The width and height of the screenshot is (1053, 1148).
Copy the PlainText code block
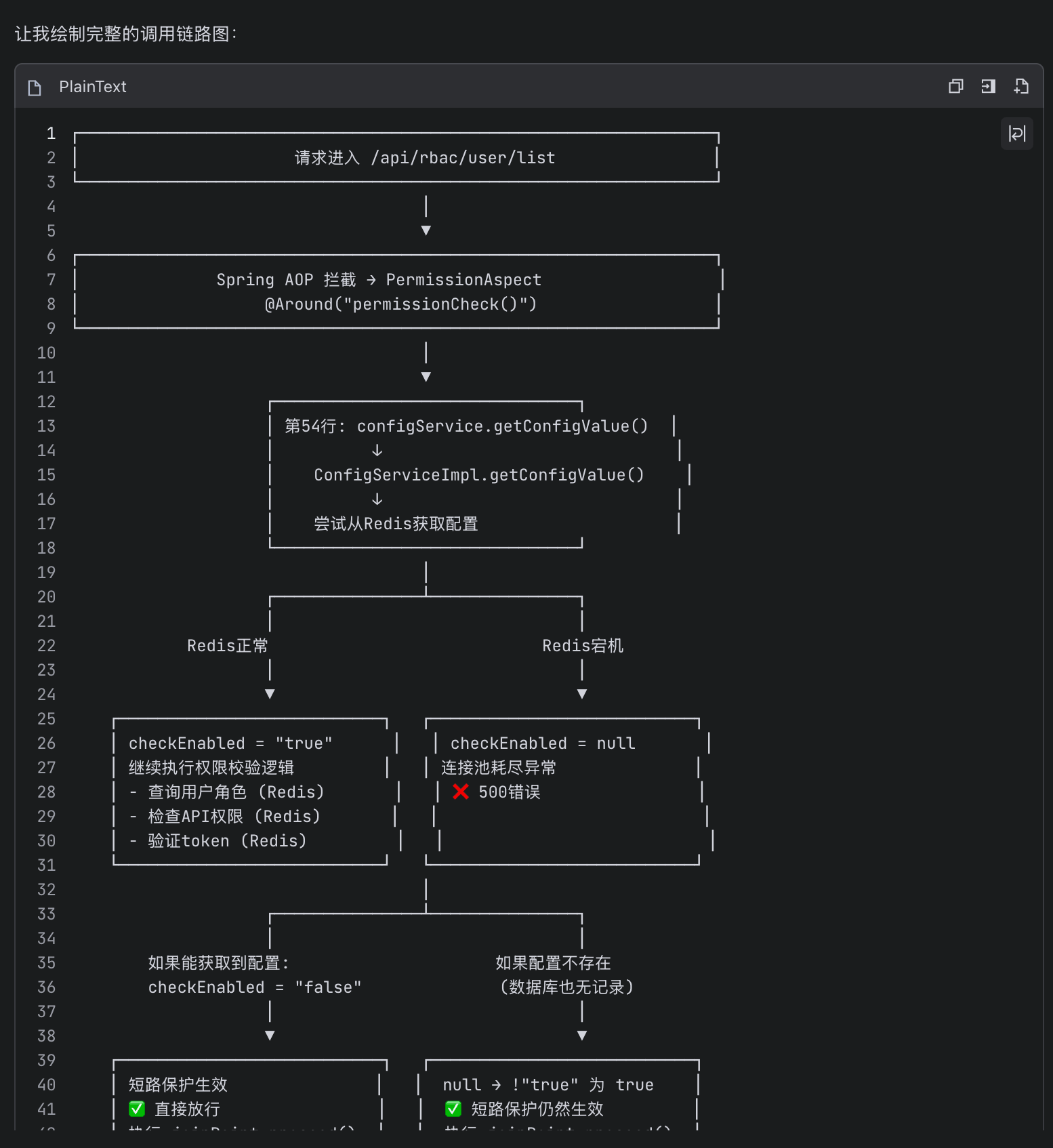coord(955,86)
